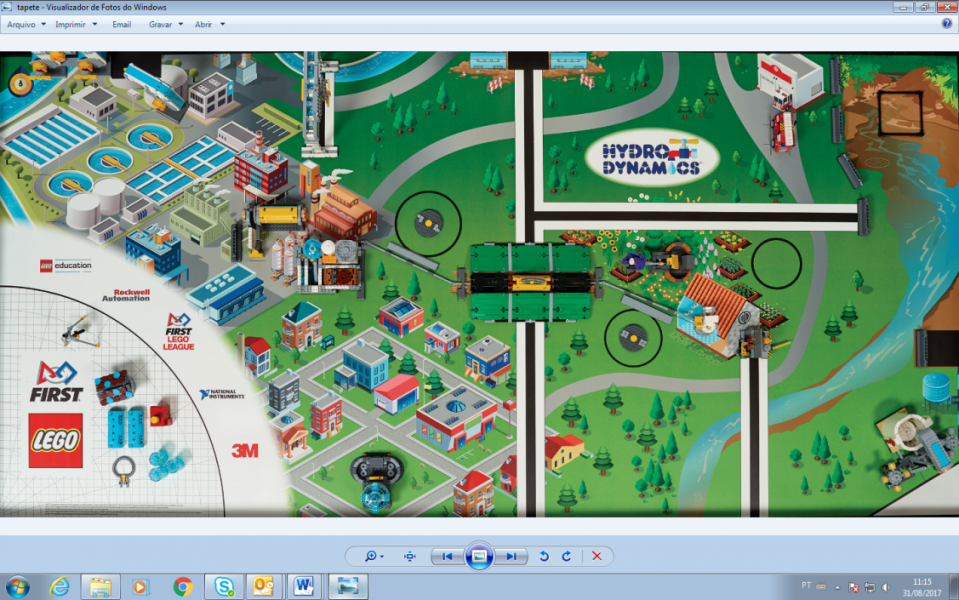Launch Internet Explorer from the taskbar

coord(59,587)
